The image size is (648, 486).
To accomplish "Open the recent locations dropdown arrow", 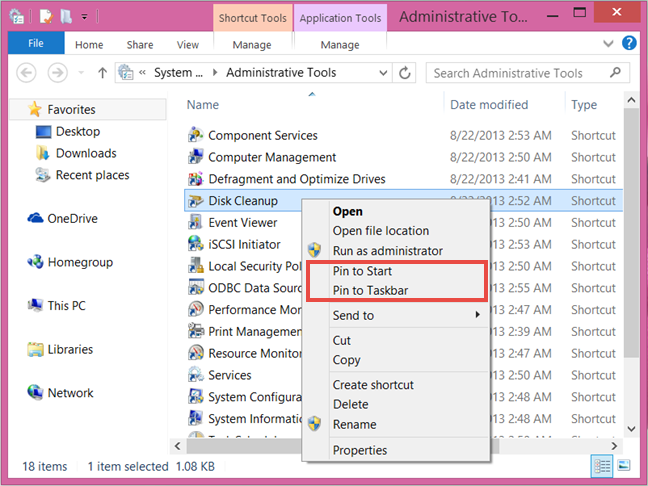I will 81,73.
